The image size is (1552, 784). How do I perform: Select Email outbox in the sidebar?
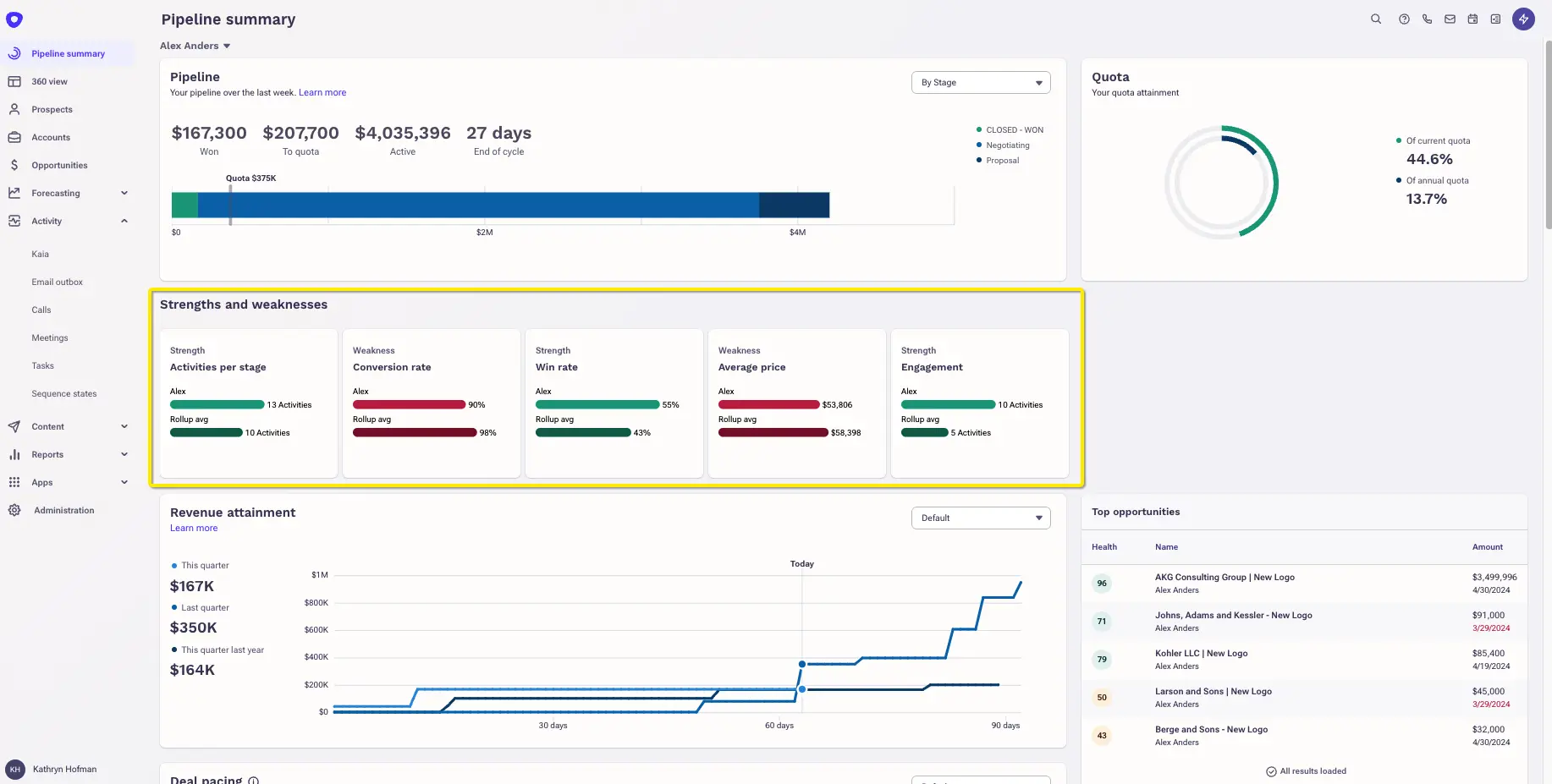(x=57, y=282)
